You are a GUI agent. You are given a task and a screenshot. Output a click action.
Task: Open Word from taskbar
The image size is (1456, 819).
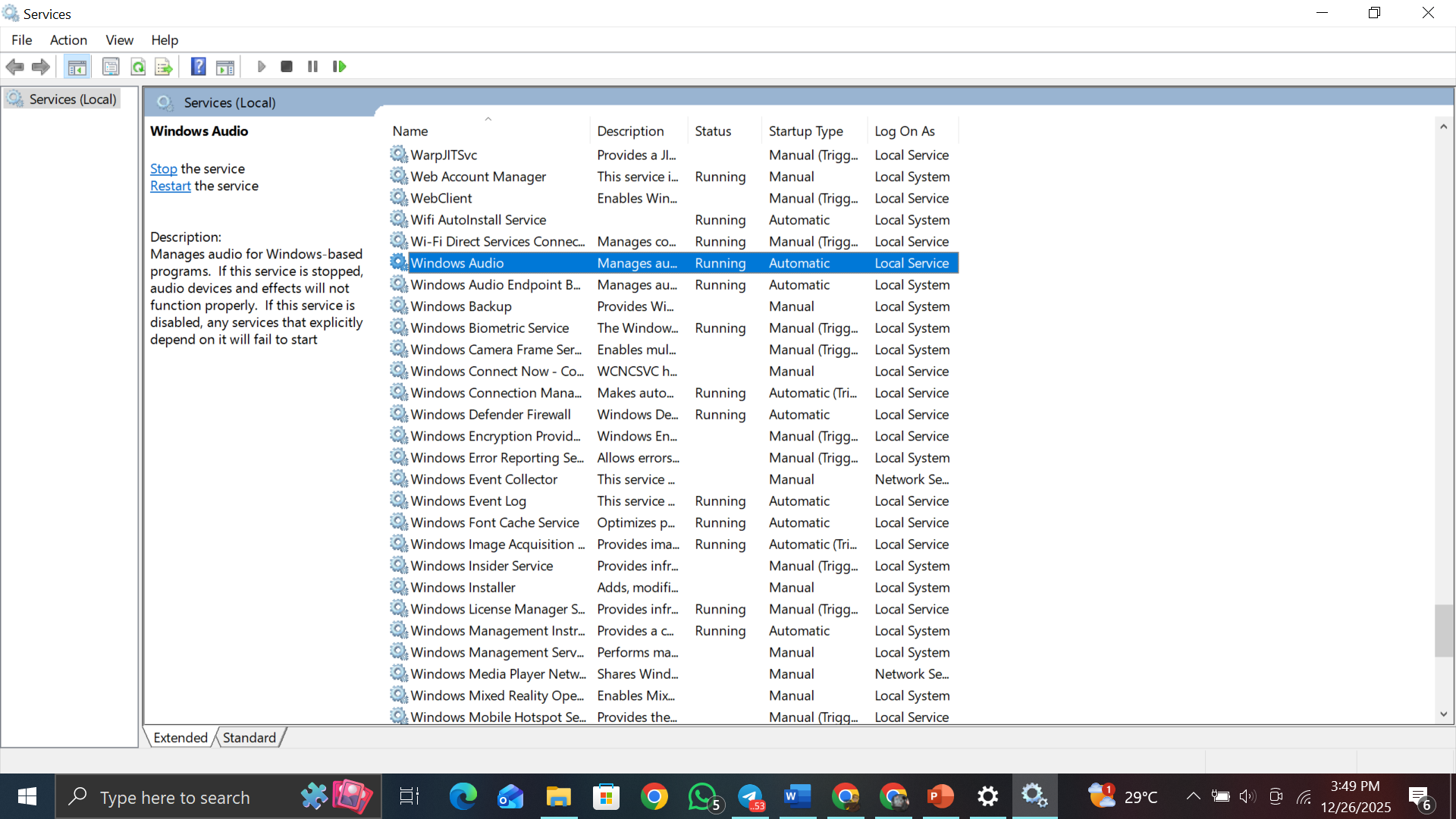pos(797,796)
